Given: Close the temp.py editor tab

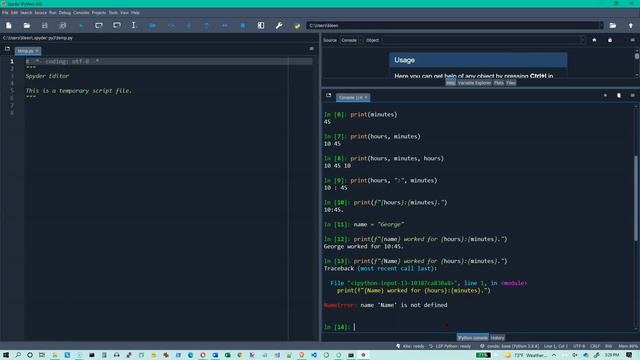Looking at the screenshot, I should pos(37,51).
